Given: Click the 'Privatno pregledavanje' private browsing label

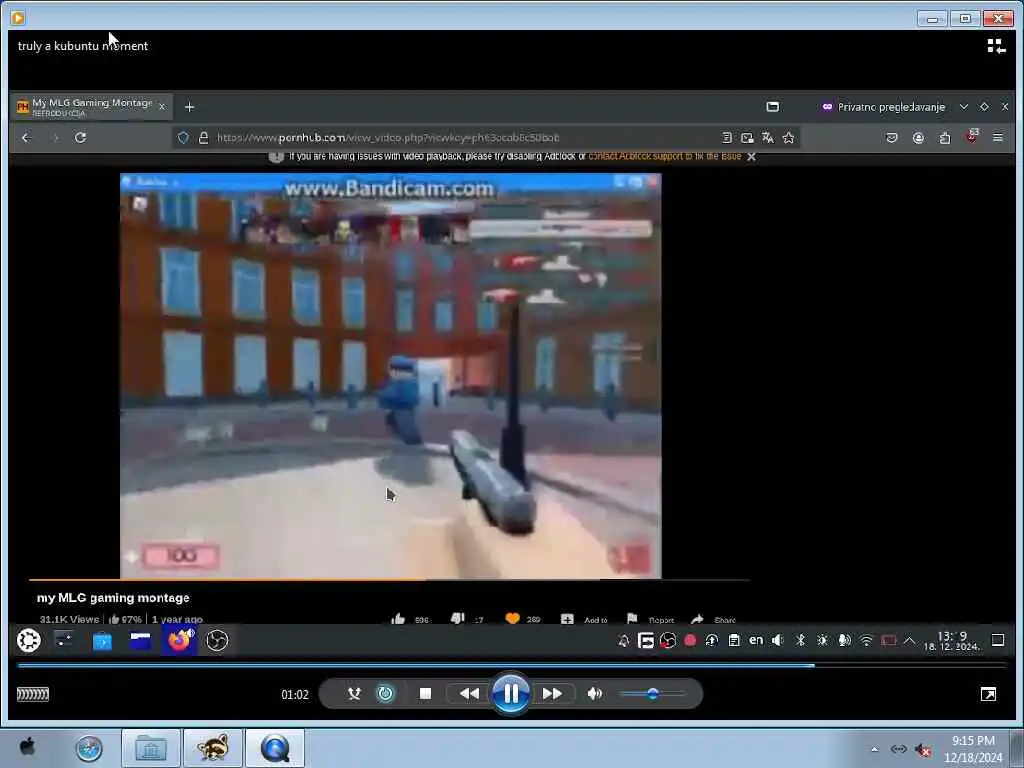Looking at the screenshot, I should coord(891,107).
